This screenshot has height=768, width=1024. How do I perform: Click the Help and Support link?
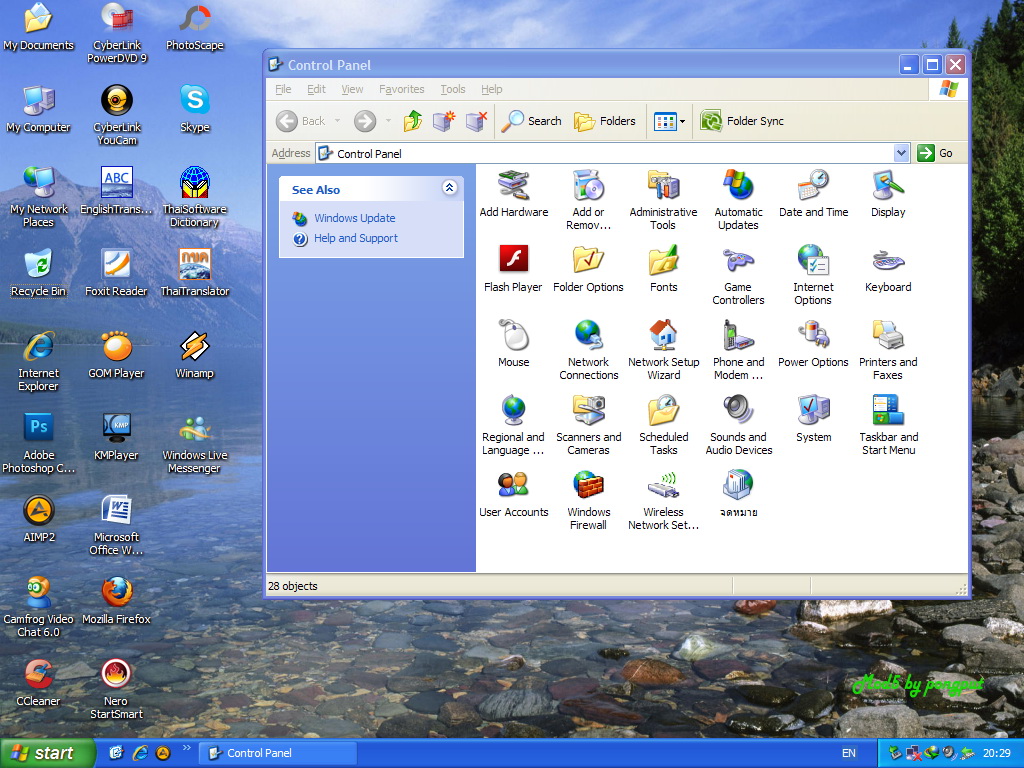(x=355, y=238)
